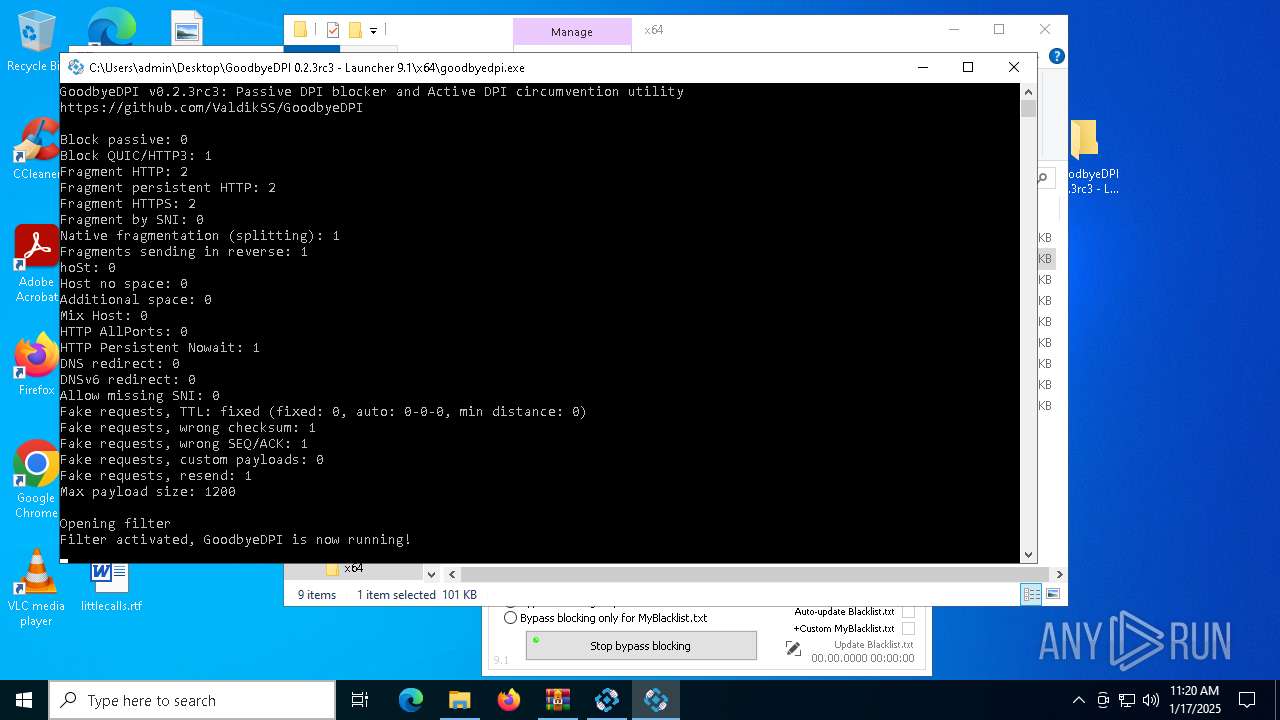
Task: Open WinRAR from the taskbar
Action: coord(558,700)
